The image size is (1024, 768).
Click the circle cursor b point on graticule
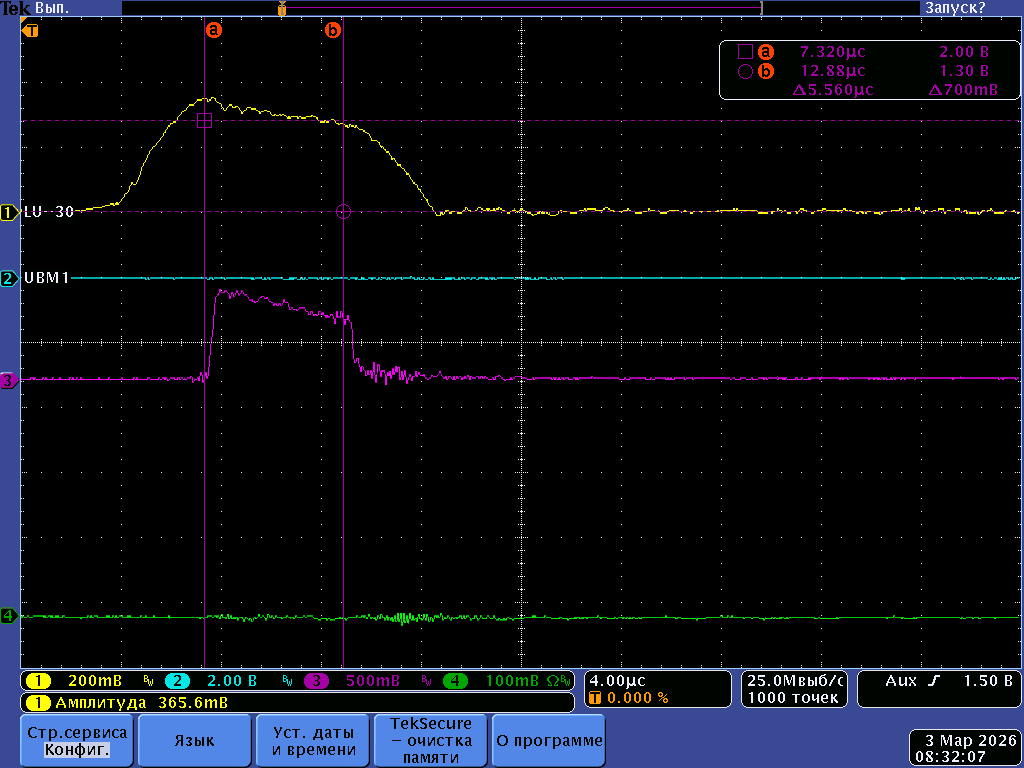[x=344, y=211]
